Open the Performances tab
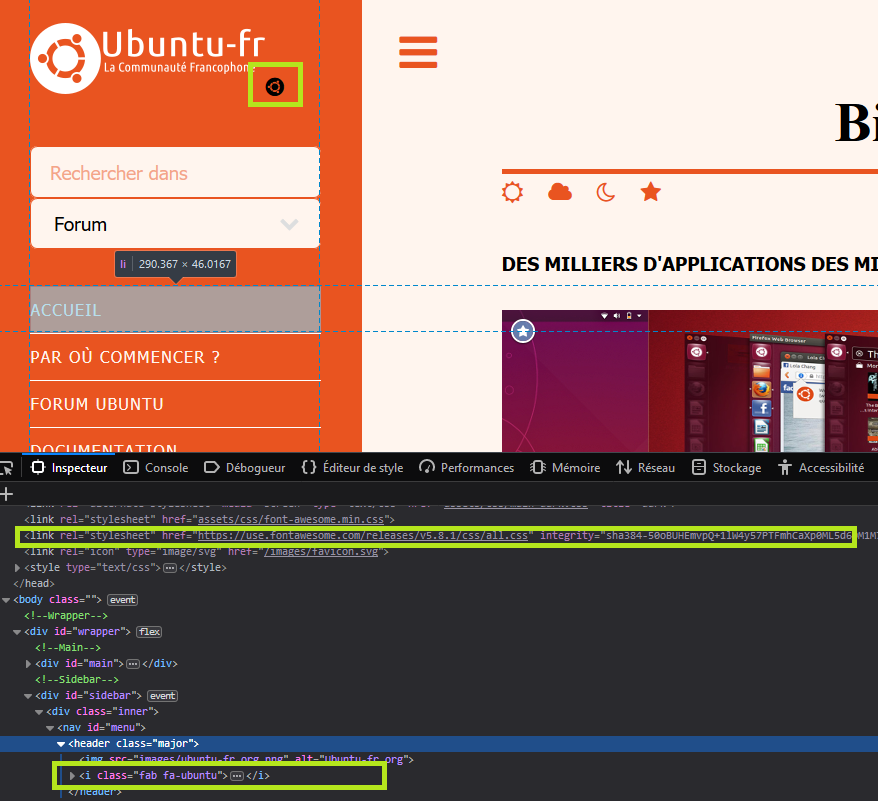This screenshot has width=878, height=801. click(466, 468)
